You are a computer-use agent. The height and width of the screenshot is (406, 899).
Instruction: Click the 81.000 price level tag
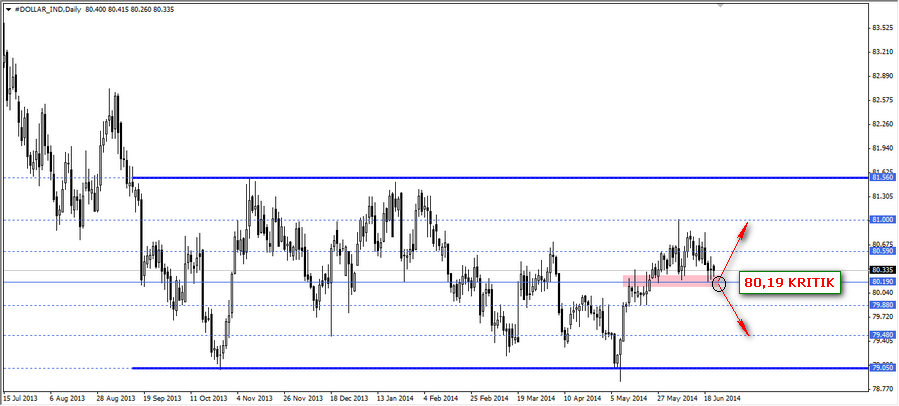click(x=880, y=219)
